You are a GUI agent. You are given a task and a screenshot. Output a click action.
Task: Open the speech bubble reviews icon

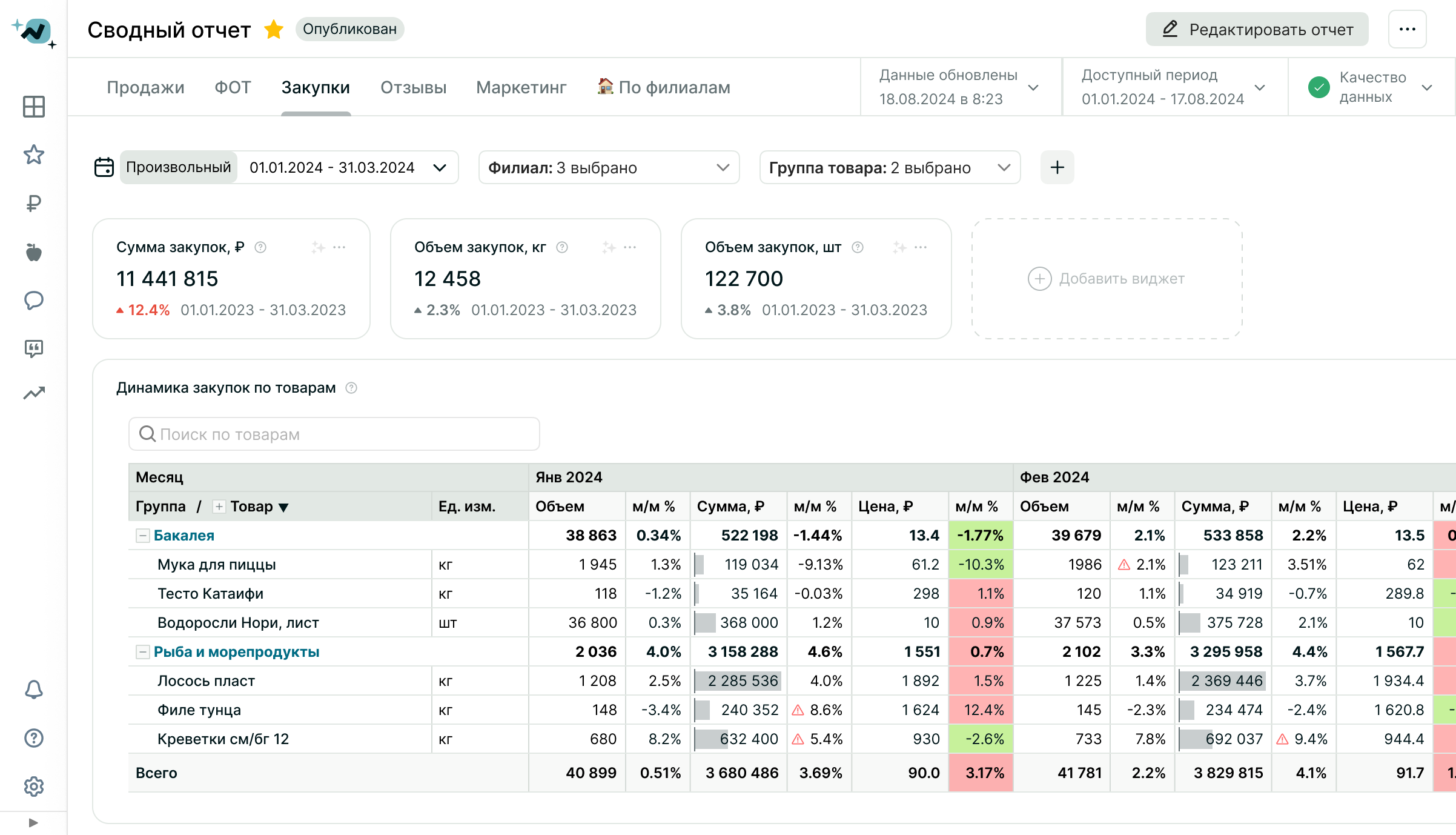coord(34,301)
